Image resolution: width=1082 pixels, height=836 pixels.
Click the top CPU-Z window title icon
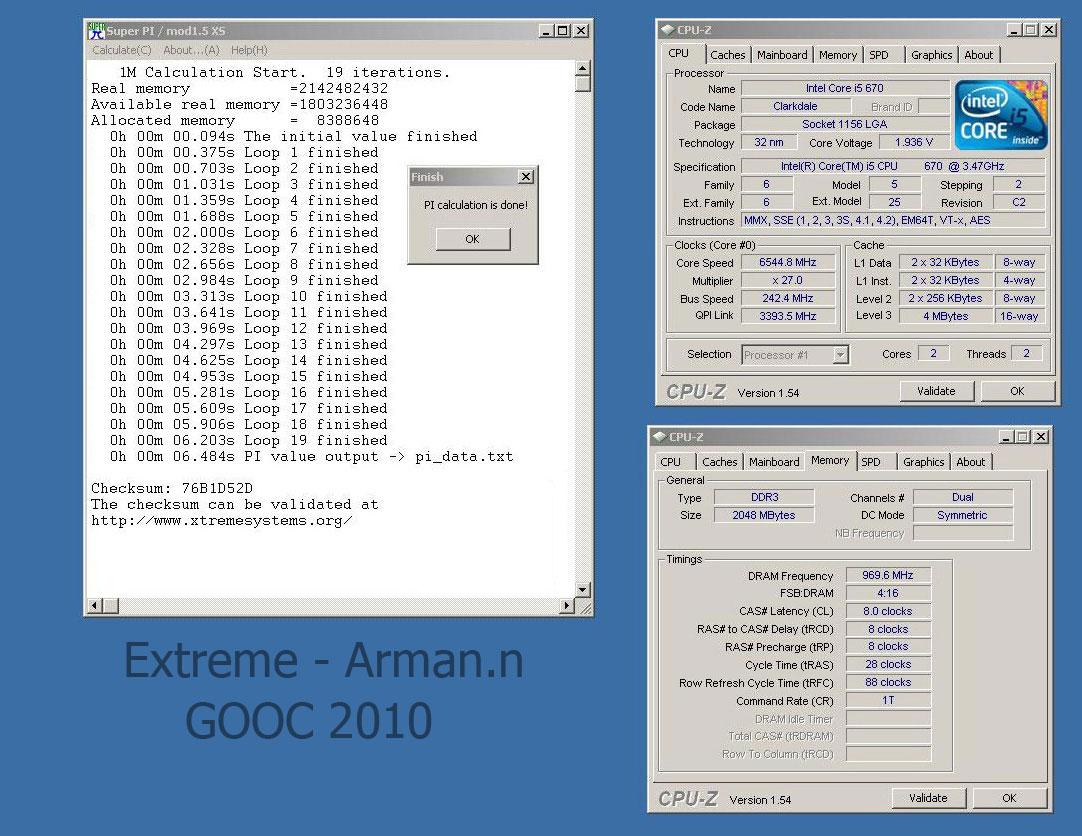[667, 30]
